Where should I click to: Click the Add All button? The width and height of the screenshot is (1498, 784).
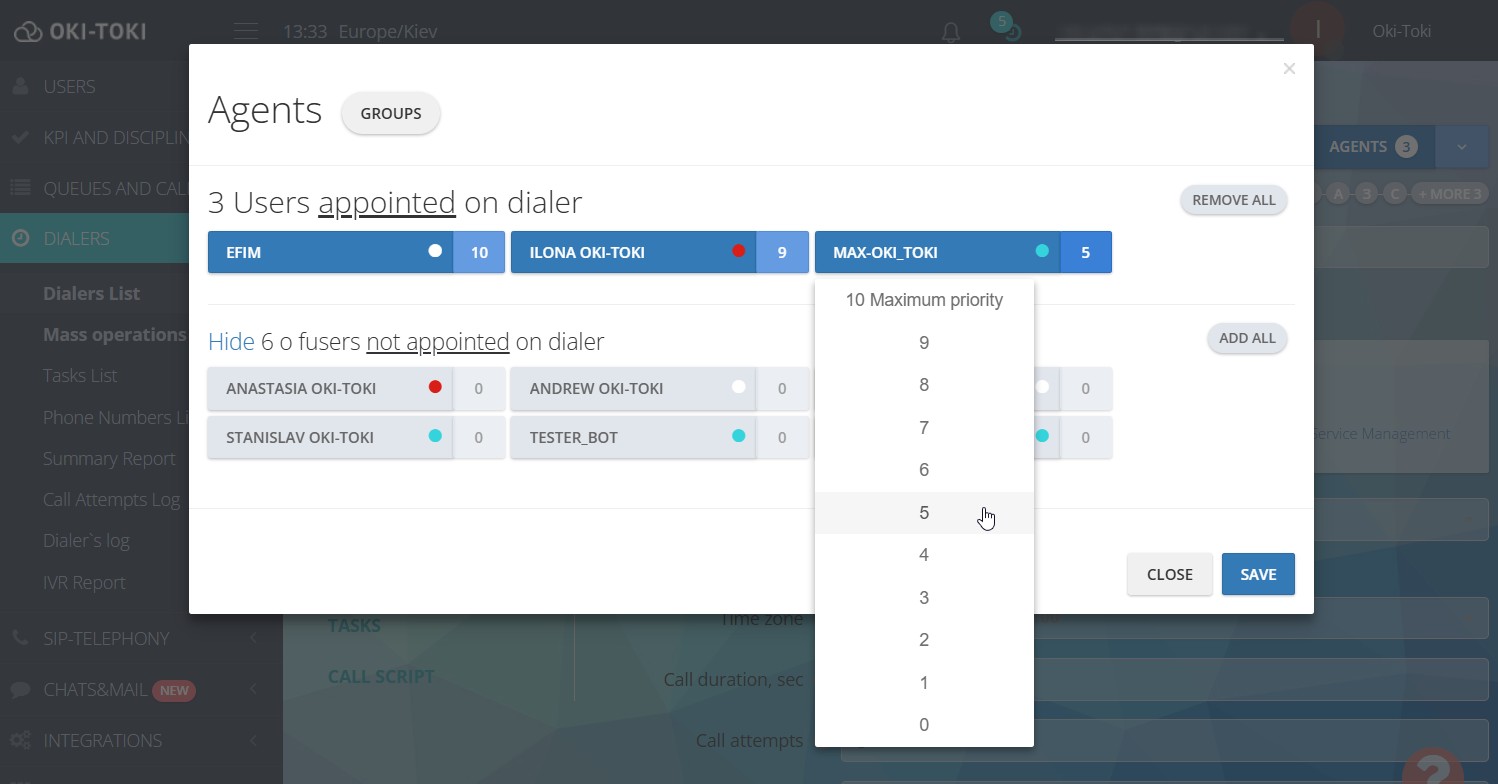pyautogui.click(x=1247, y=338)
